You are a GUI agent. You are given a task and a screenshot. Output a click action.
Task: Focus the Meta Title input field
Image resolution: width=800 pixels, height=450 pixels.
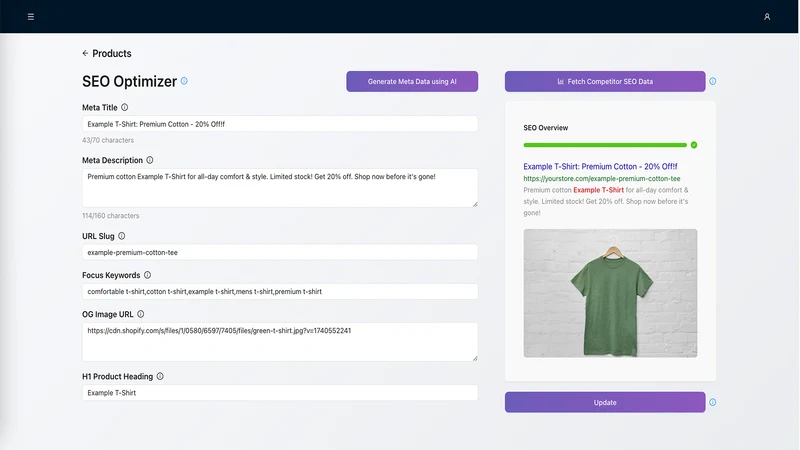tap(280, 123)
